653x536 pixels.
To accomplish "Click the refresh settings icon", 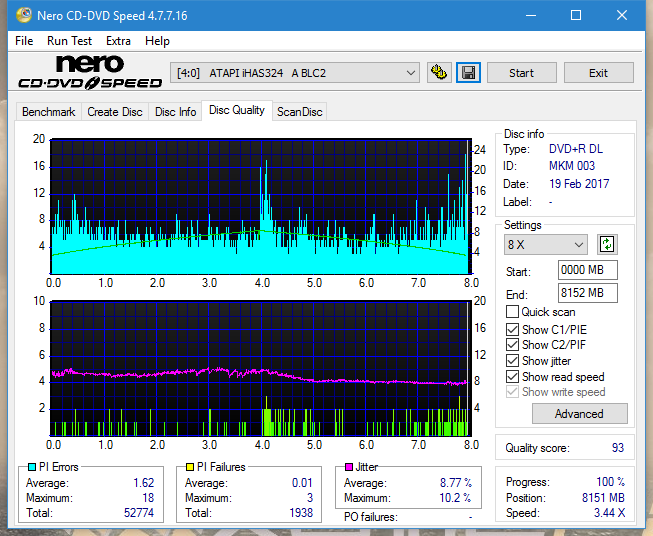I will pyautogui.click(x=607, y=244).
